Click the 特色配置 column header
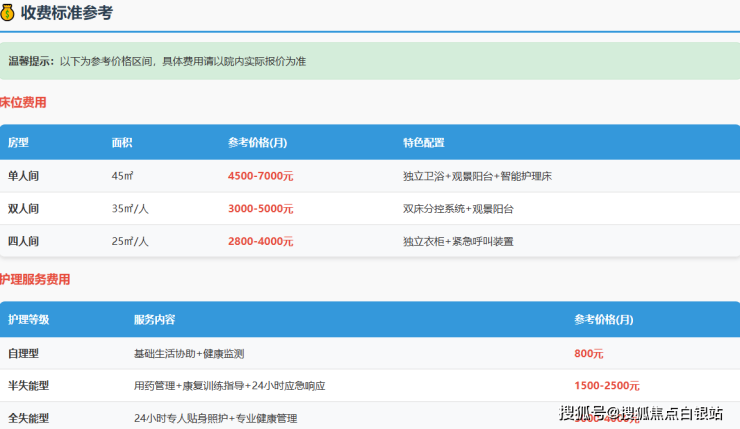This screenshot has height=429, width=740. 423,142
